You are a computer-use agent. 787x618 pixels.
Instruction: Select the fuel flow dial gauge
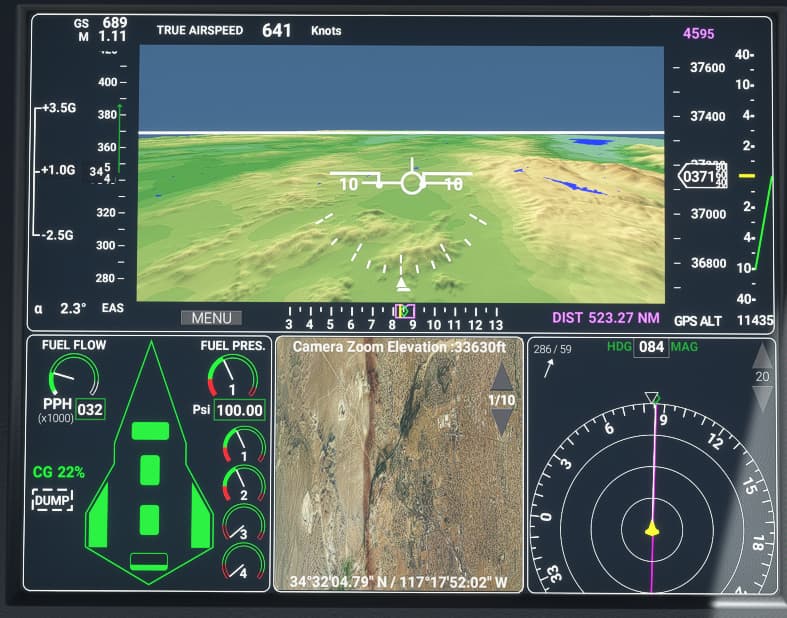click(x=74, y=374)
